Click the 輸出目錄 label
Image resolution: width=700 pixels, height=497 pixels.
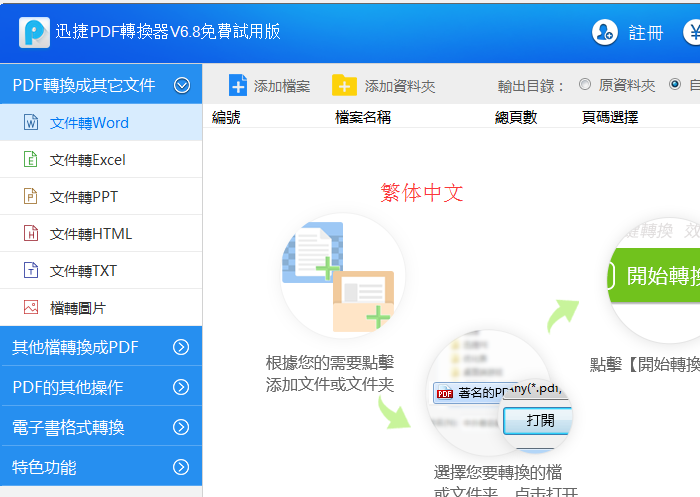pyautogui.click(x=531, y=86)
